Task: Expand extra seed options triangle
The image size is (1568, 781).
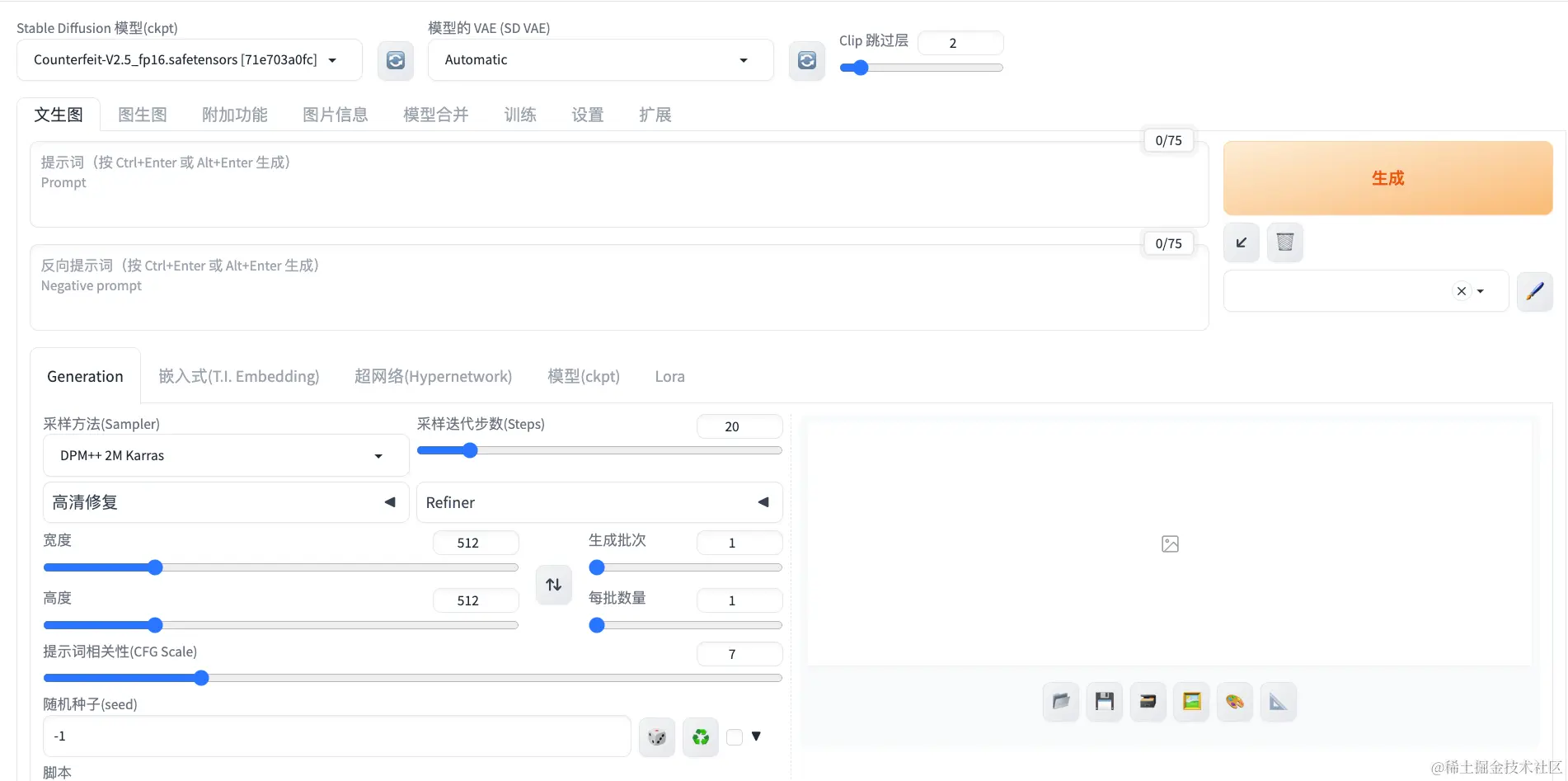Action: (x=756, y=736)
